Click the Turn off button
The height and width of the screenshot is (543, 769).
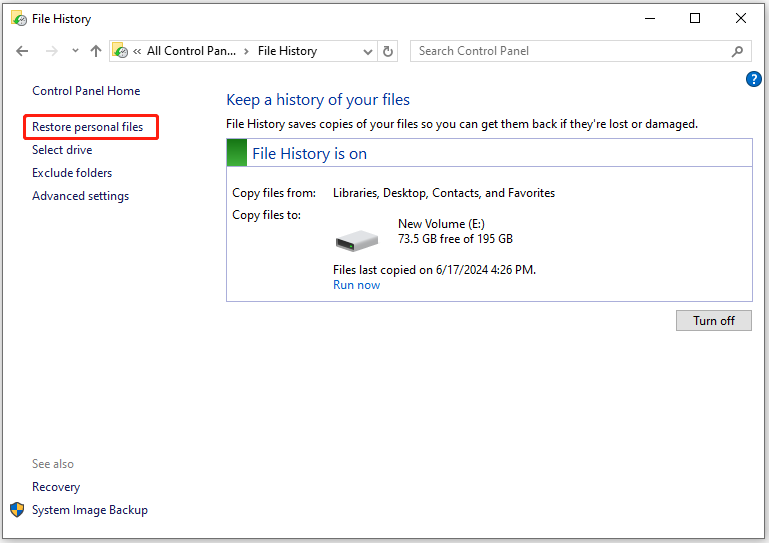[713, 321]
